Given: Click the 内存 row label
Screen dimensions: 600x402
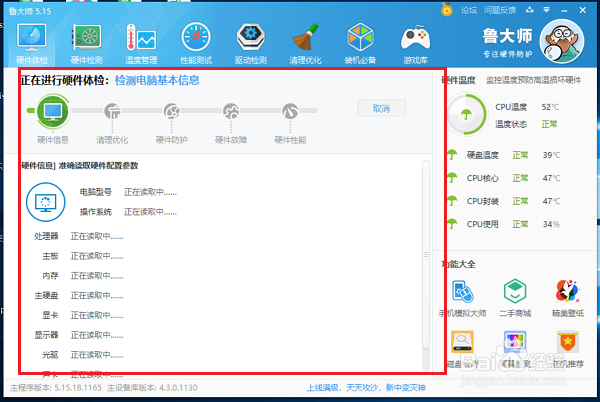Looking at the screenshot, I should [50, 276].
